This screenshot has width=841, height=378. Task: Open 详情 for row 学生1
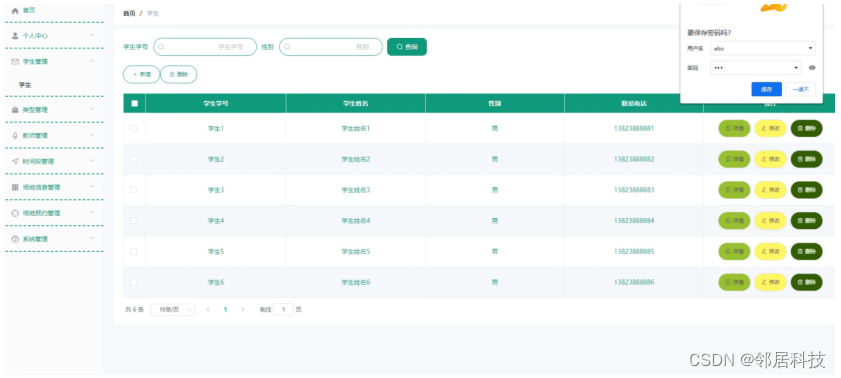coord(734,129)
